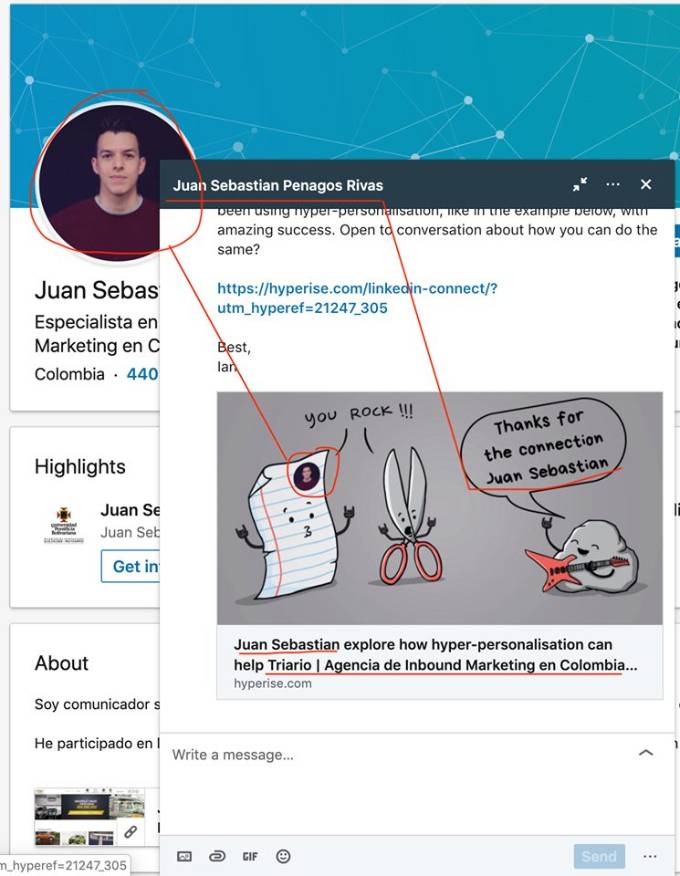Open the GIF picker
The image size is (680, 876).
coord(250,856)
